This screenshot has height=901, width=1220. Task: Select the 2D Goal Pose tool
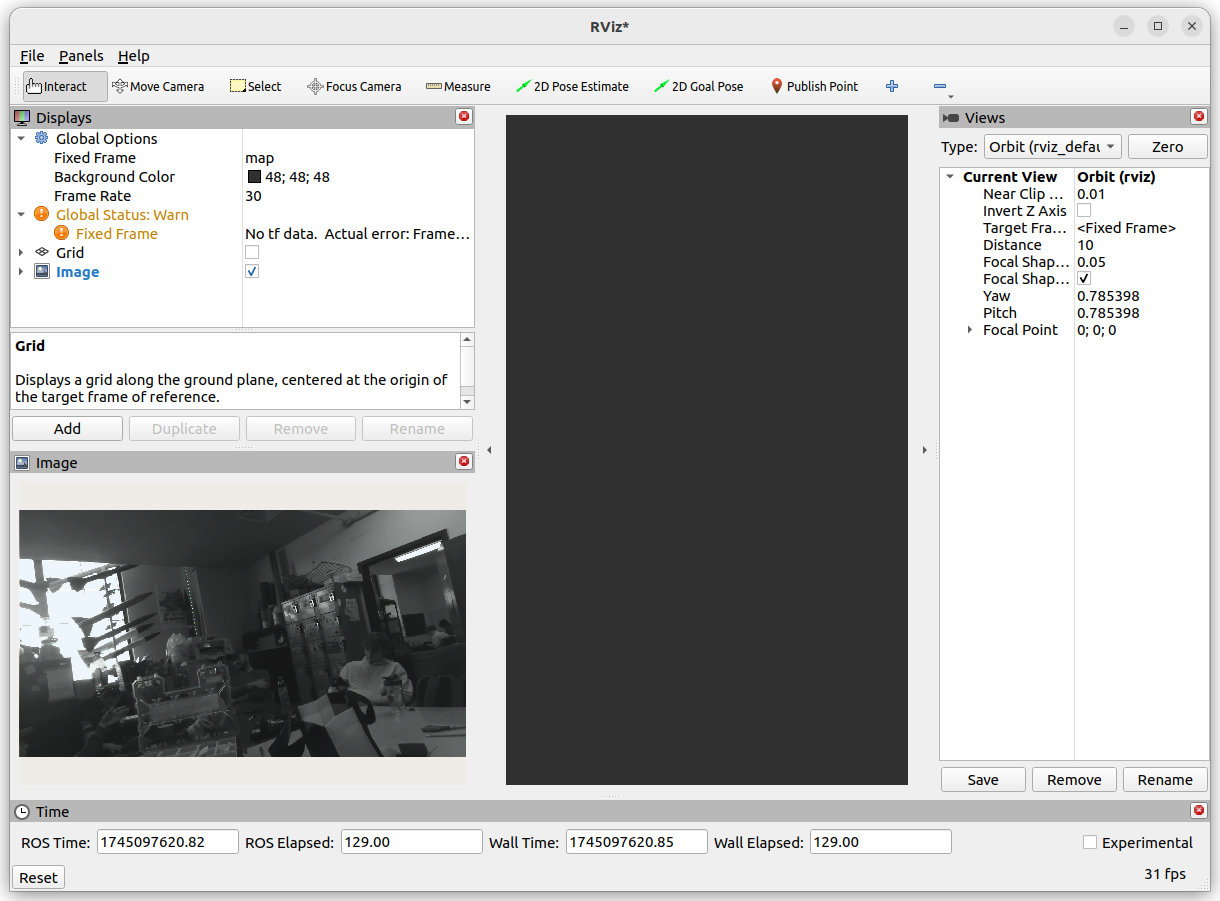point(698,86)
